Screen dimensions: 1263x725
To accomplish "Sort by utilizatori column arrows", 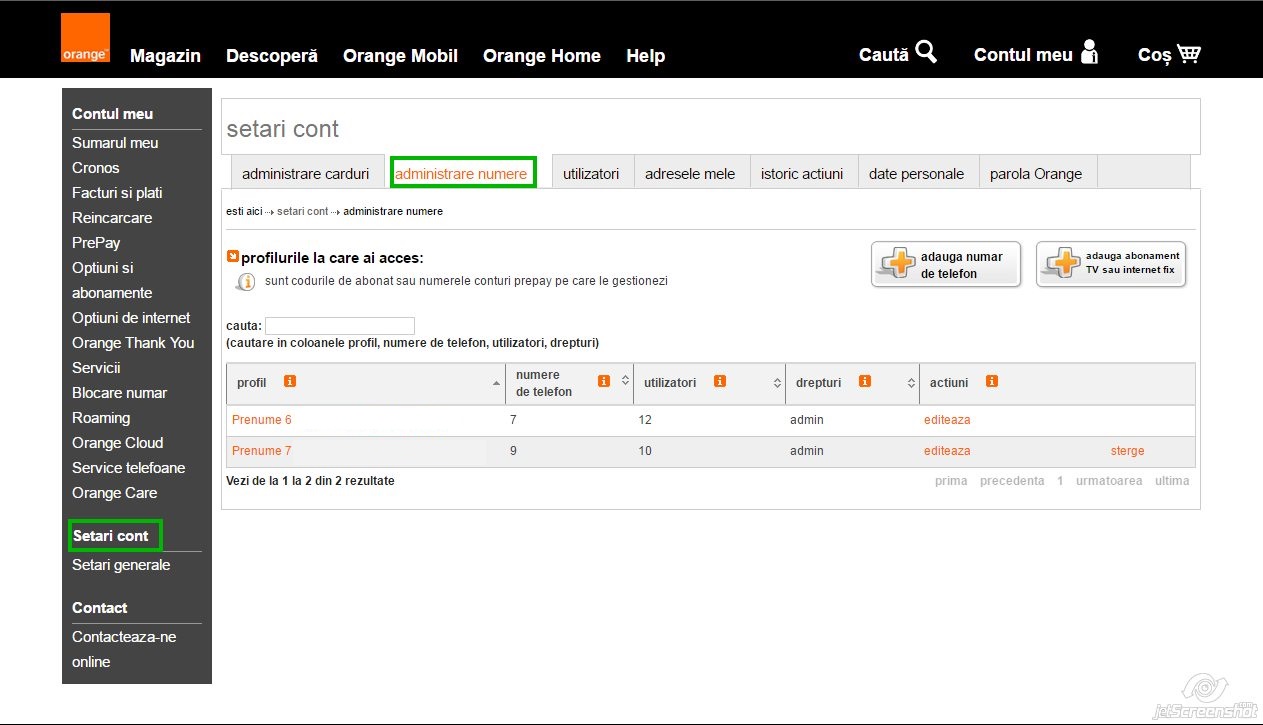I will pos(778,383).
